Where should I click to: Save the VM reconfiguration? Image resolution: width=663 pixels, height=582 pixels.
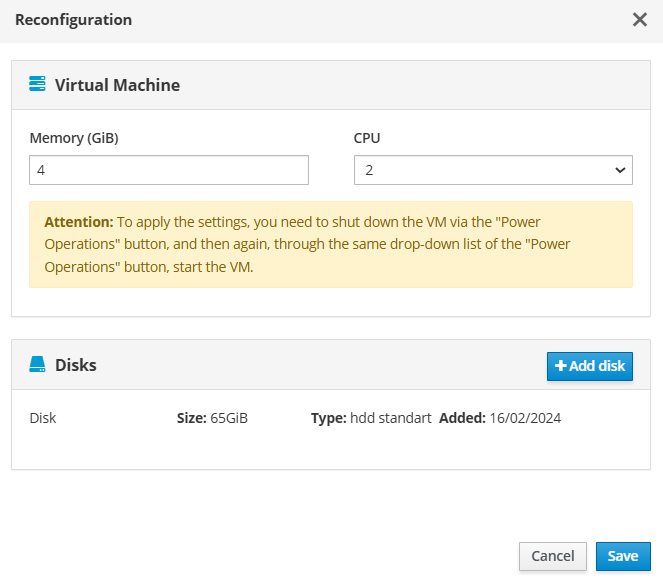pyautogui.click(x=623, y=556)
